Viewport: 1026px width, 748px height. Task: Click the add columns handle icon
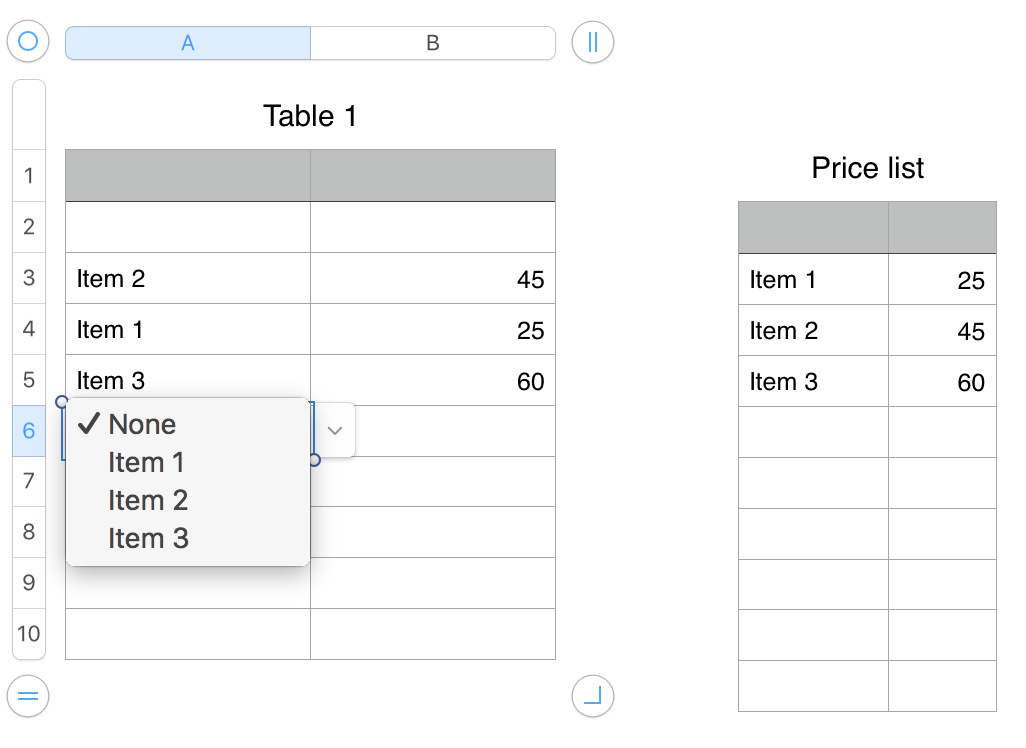[x=593, y=42]
